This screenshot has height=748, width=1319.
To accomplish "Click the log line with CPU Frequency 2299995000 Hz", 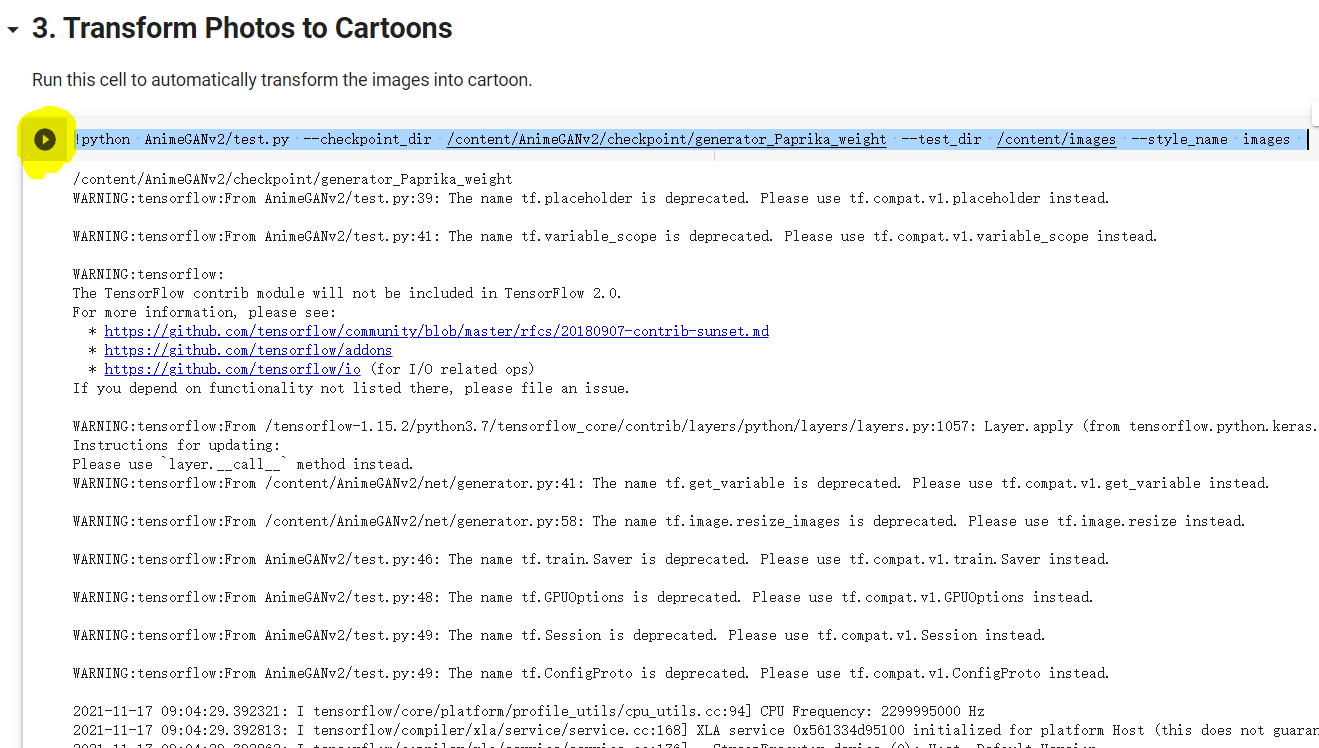I will click(529, 711).
